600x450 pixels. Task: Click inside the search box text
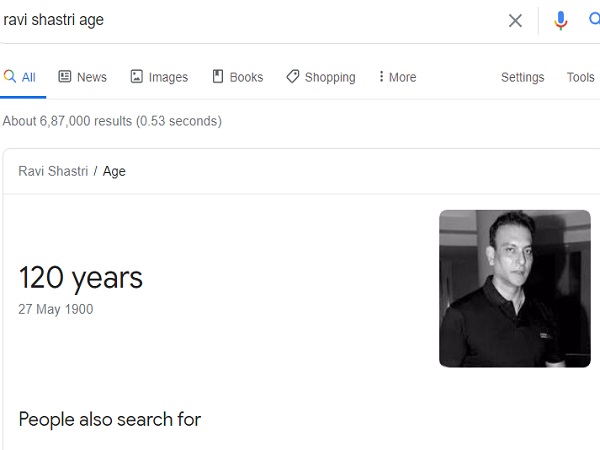click(x=54, y=20)
